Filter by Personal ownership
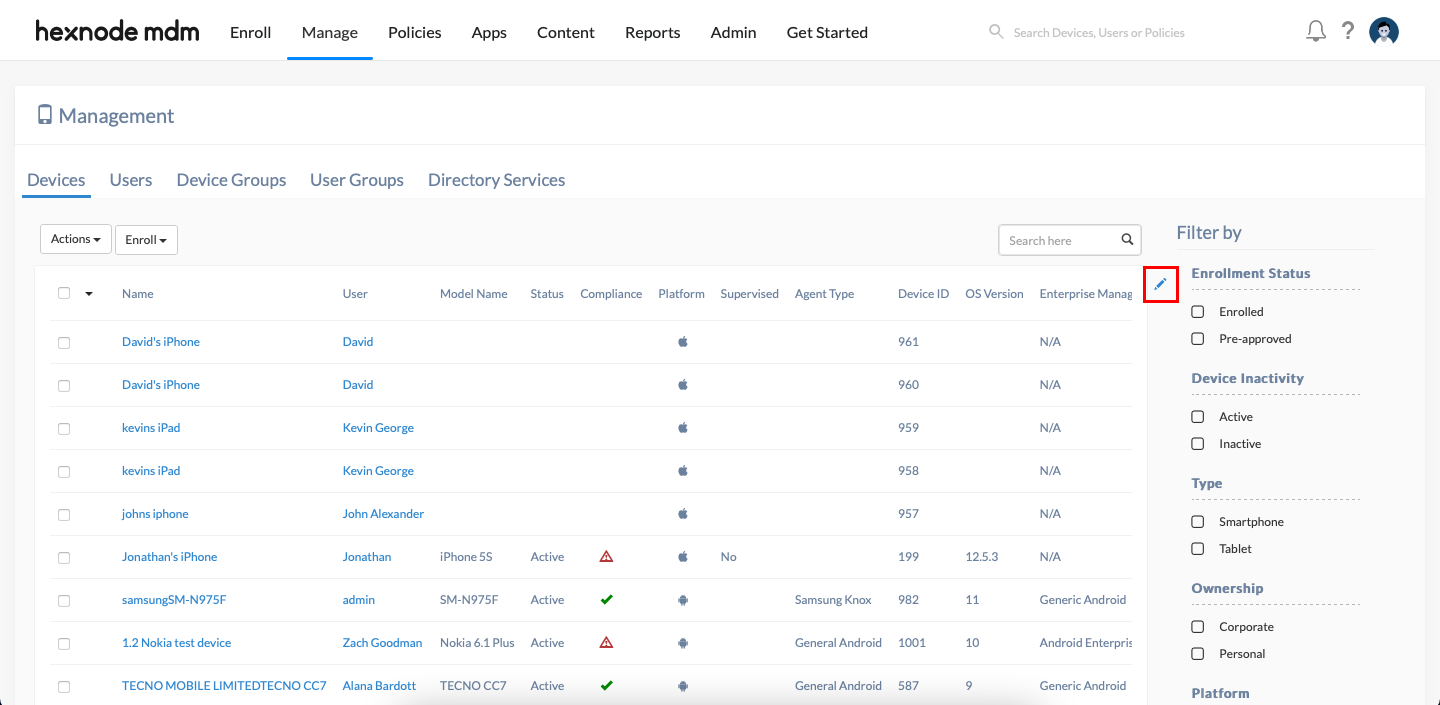The image size is (1440, 705). coord(1198,654)
